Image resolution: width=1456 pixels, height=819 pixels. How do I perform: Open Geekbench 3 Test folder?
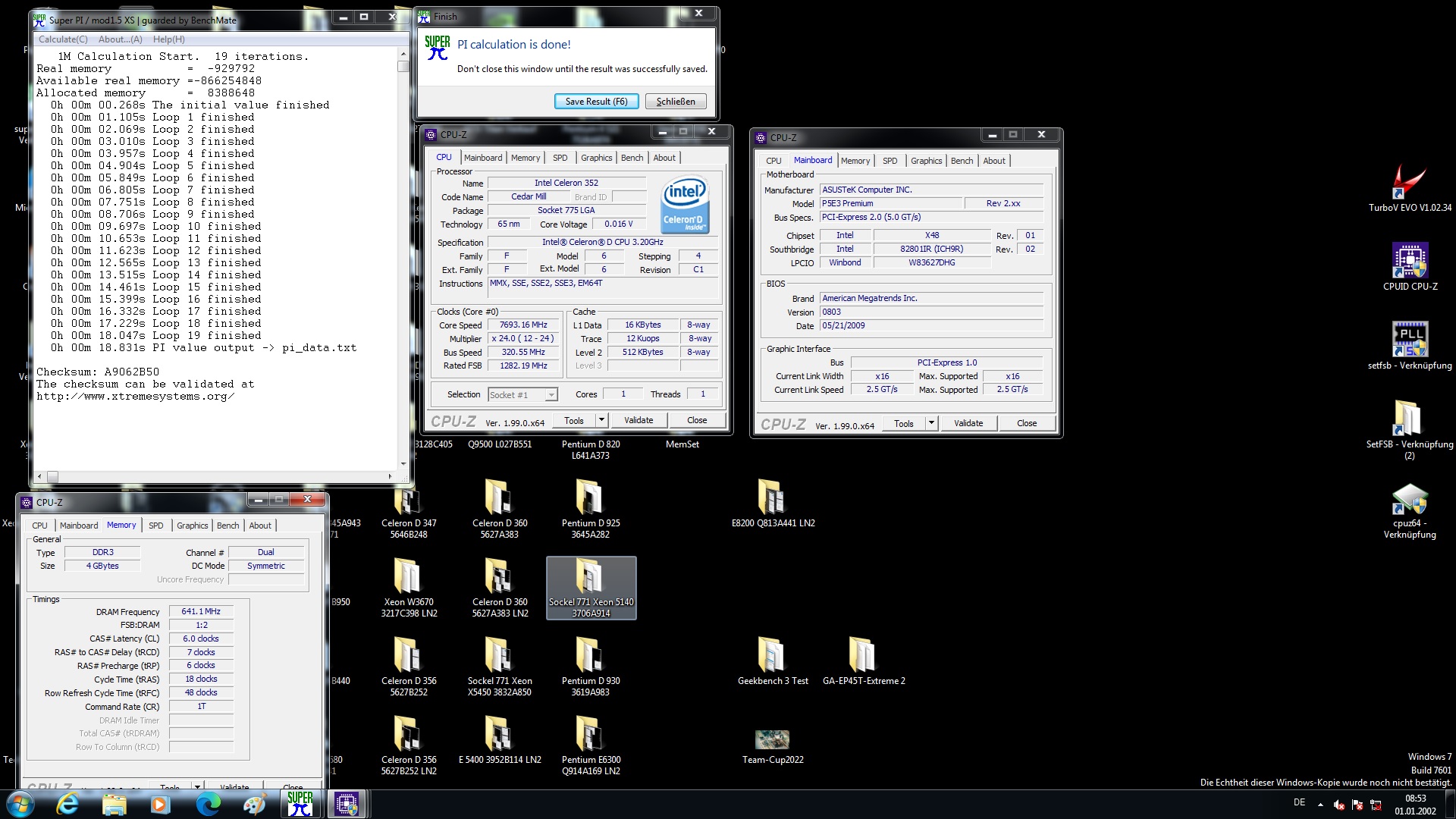click(x=773, y=661)
